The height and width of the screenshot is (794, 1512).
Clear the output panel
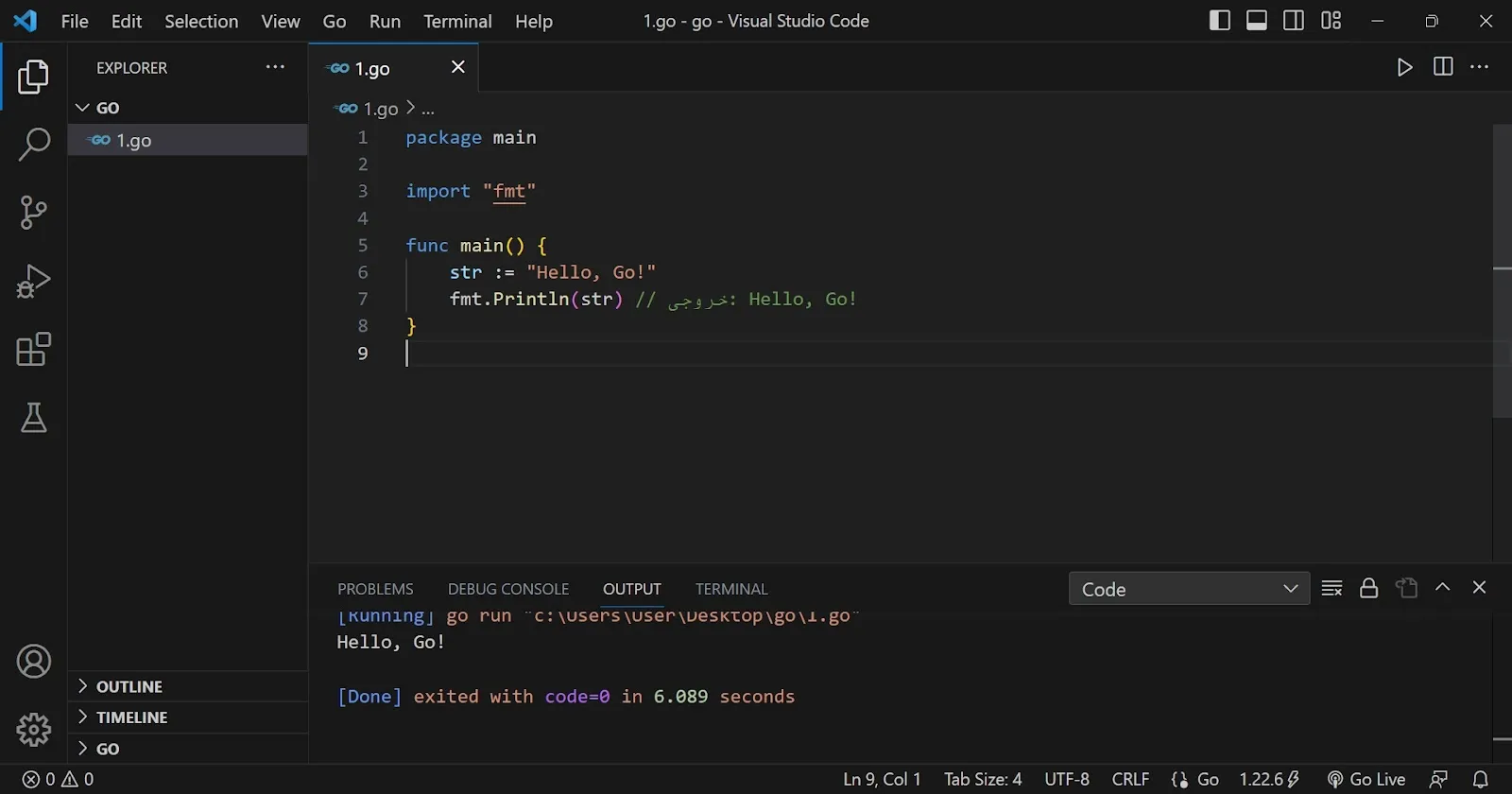[x=1332, y=588]
